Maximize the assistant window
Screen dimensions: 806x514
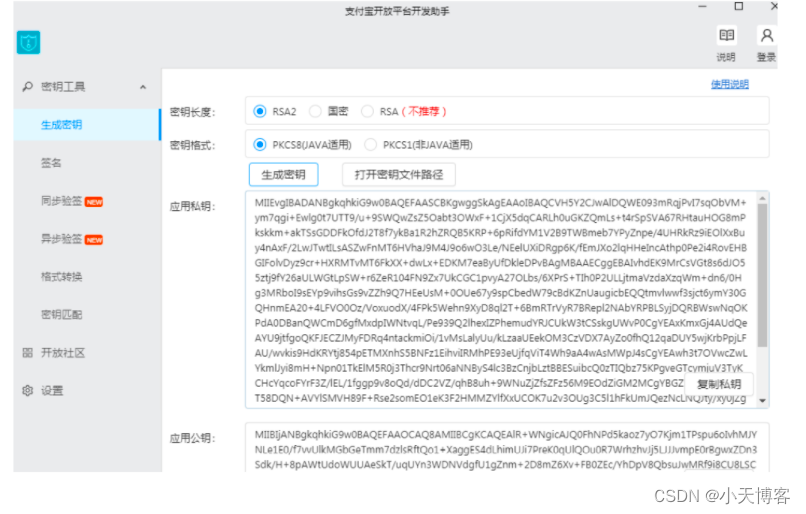[739, 6]
